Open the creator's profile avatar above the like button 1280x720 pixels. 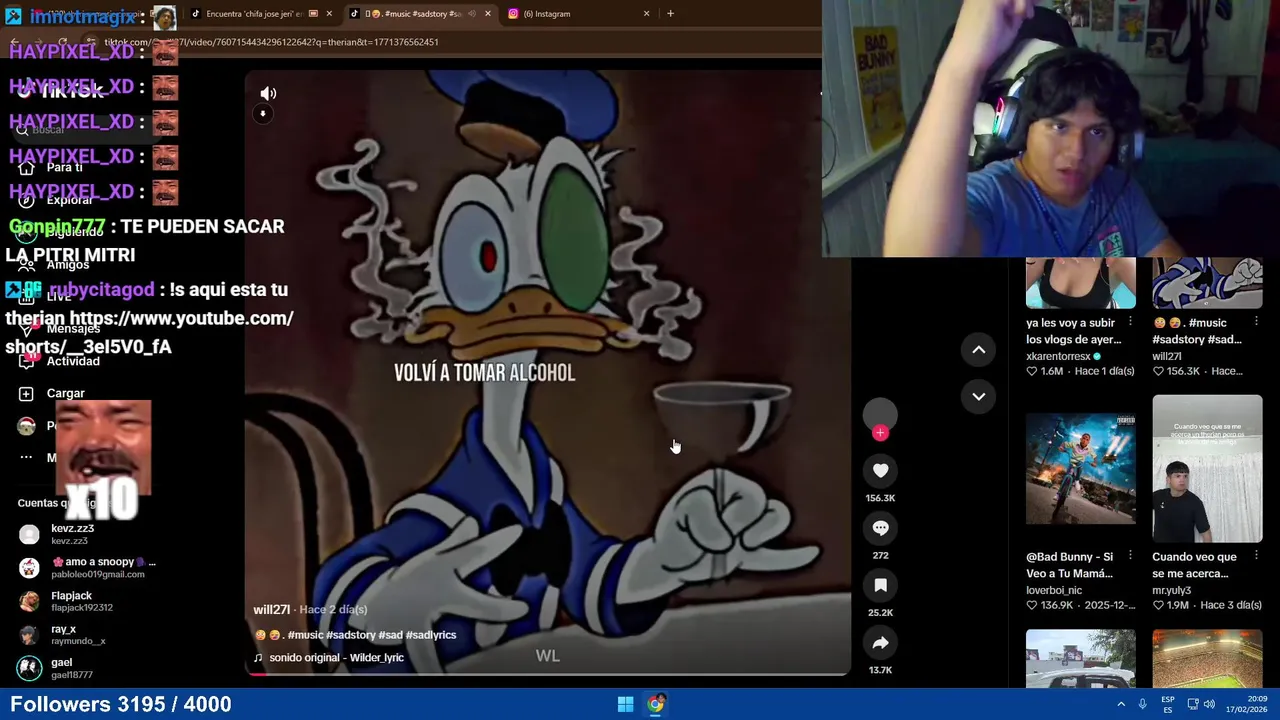tap(880, 413)
